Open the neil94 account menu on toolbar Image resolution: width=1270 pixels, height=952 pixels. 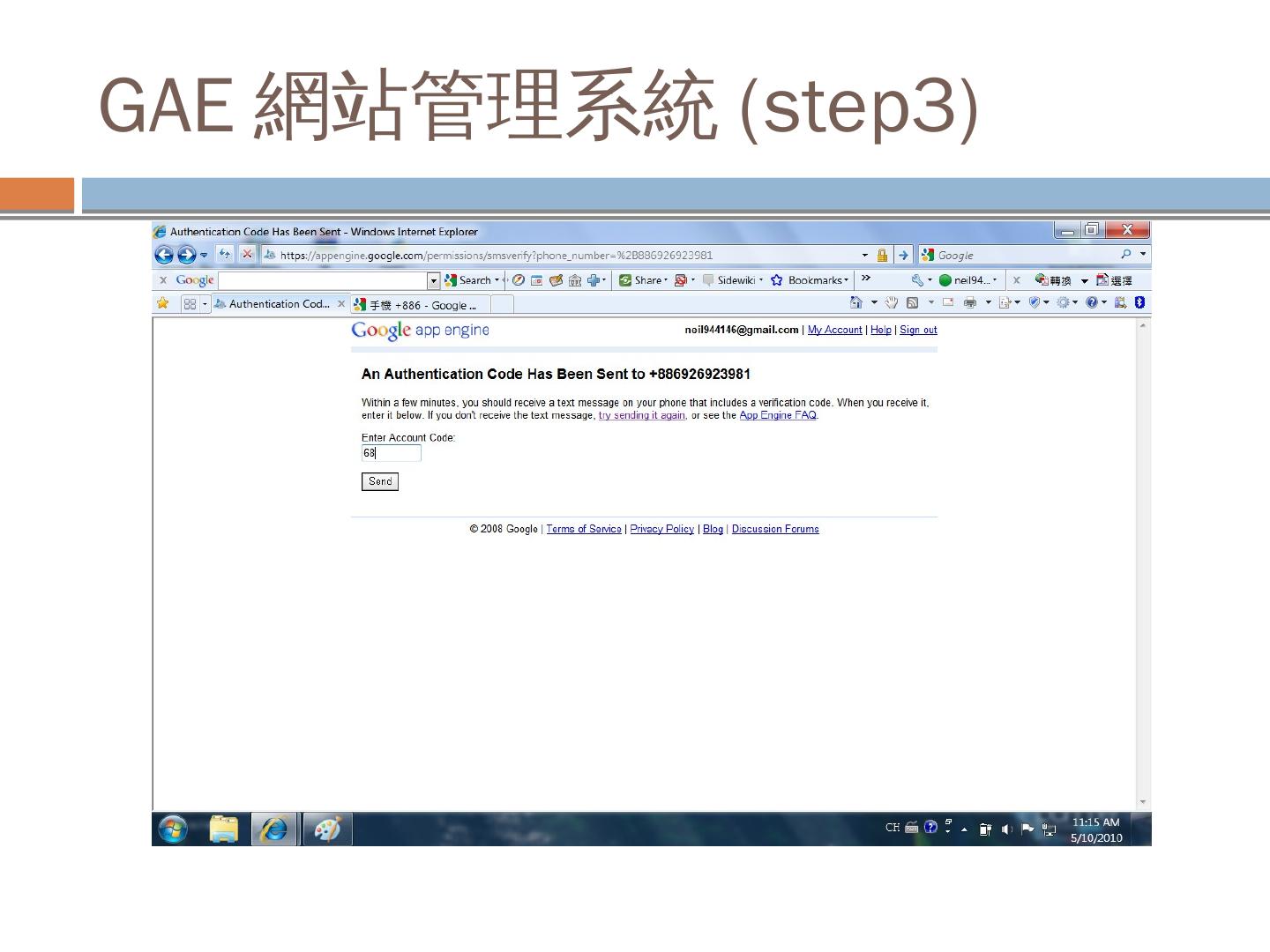point(968,280)
